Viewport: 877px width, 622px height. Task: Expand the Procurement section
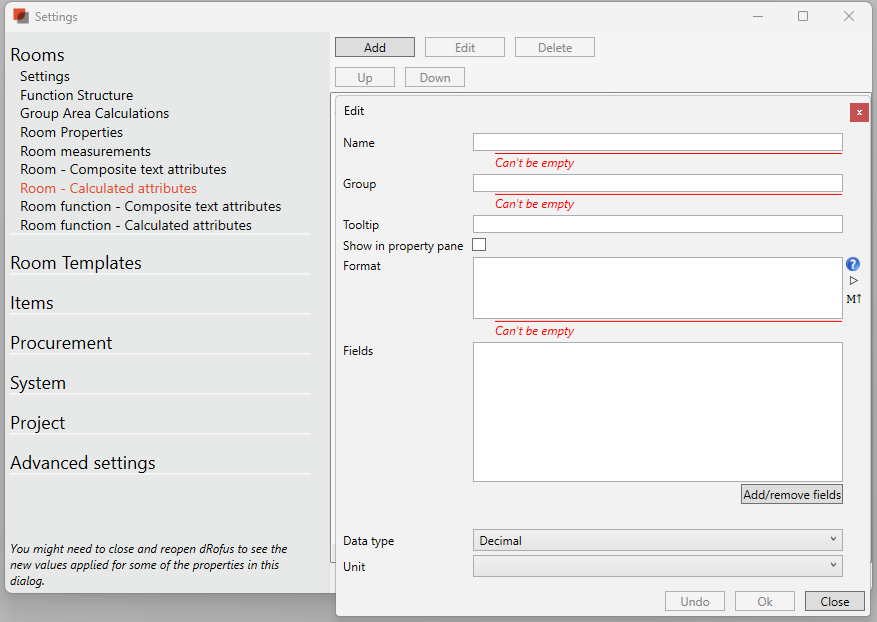61,343
